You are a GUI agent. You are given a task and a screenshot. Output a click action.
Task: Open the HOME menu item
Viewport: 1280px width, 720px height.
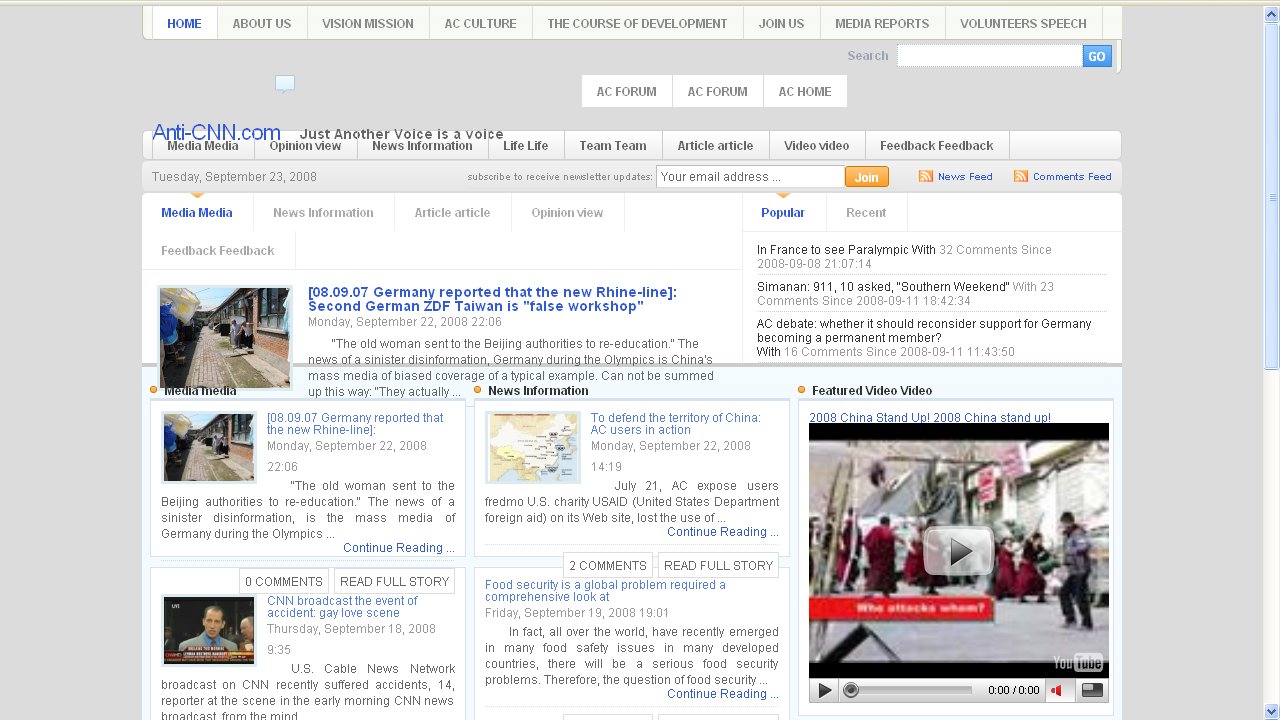coord(184,23)
